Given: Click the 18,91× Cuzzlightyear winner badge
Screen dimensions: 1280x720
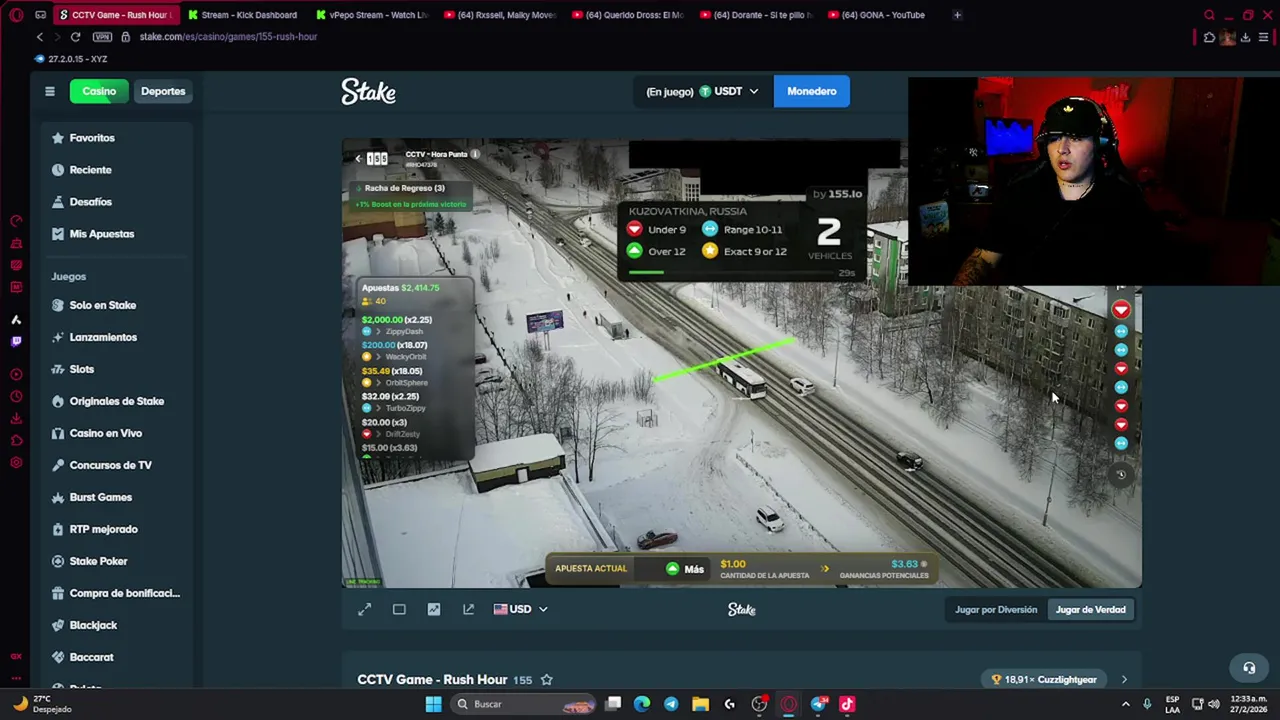Looking at the screenshot, I should [1044, 680].
